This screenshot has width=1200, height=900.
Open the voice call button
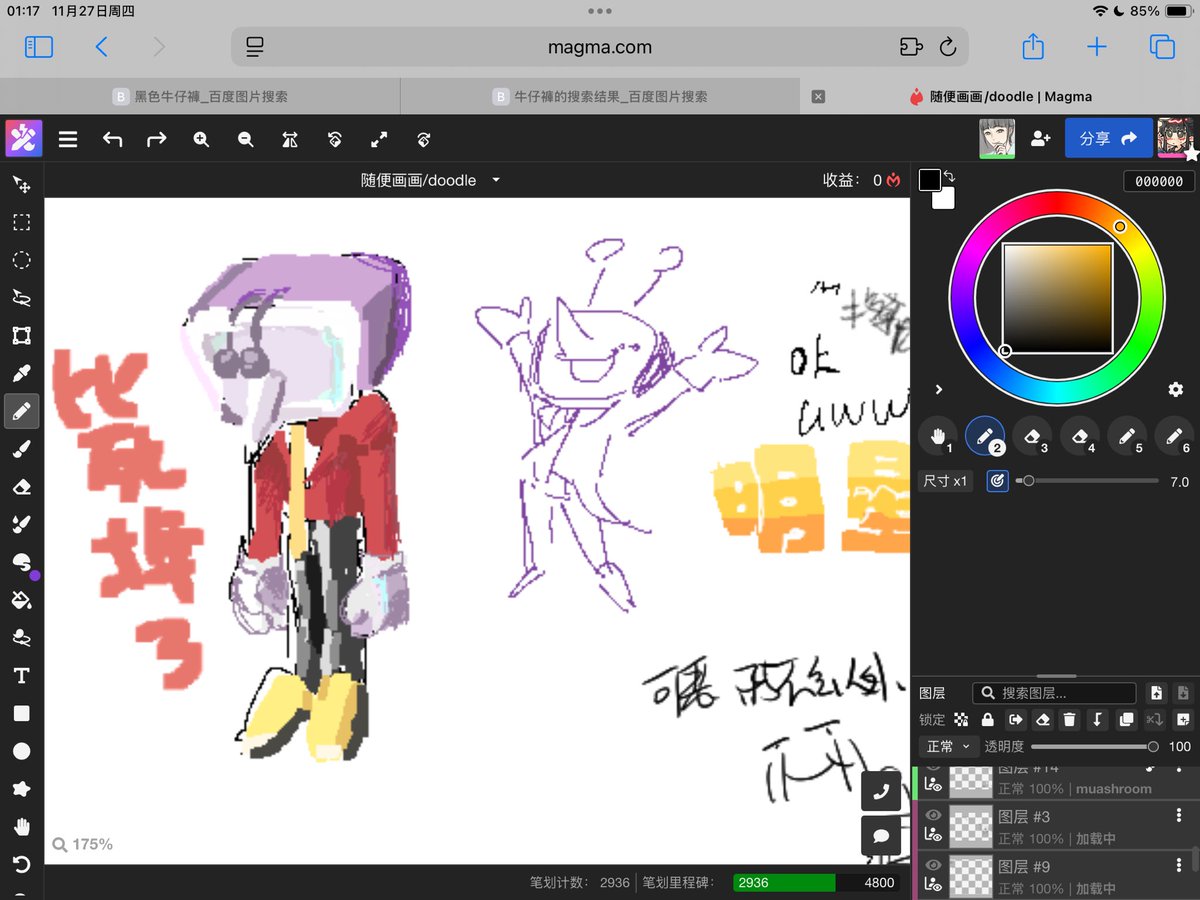[880, 792]
